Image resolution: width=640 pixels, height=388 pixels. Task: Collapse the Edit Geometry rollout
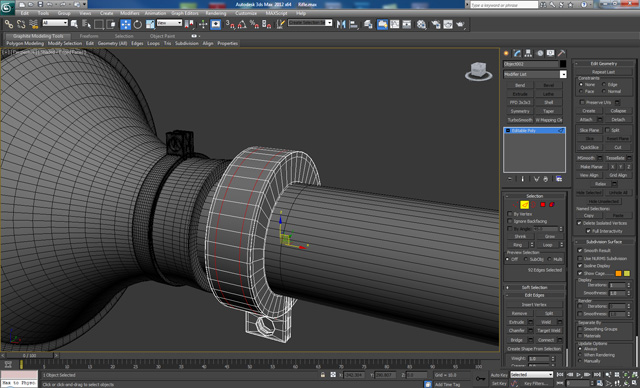pos(604,64)
